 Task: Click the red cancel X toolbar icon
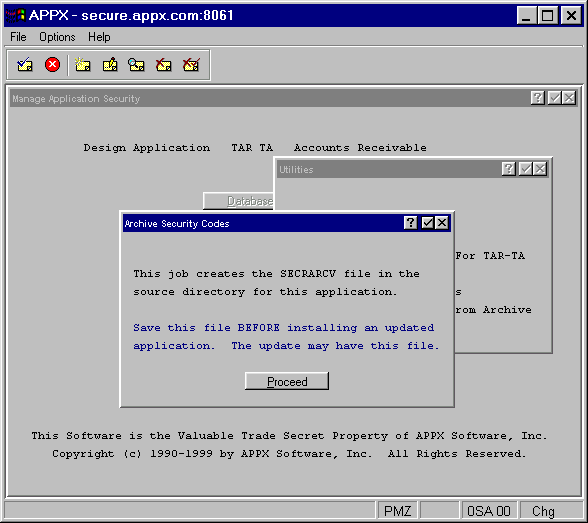[x=52, y=65]
